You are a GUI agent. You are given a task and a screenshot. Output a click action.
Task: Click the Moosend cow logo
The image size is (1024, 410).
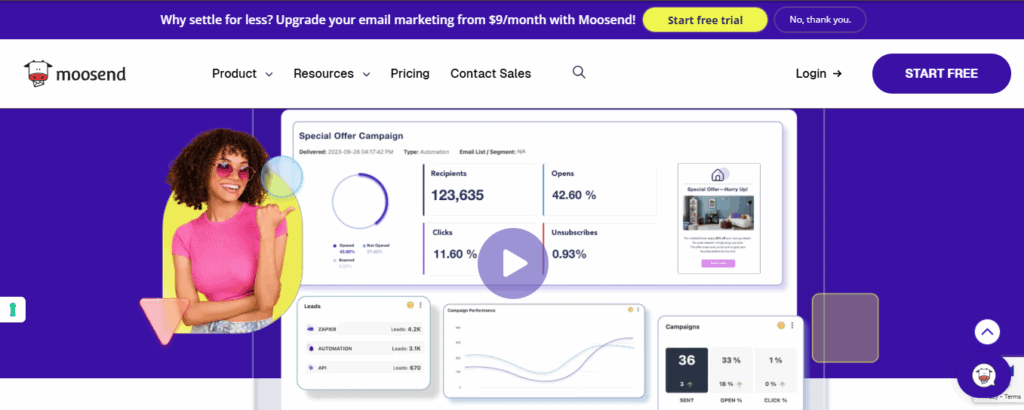click(74, 74)
